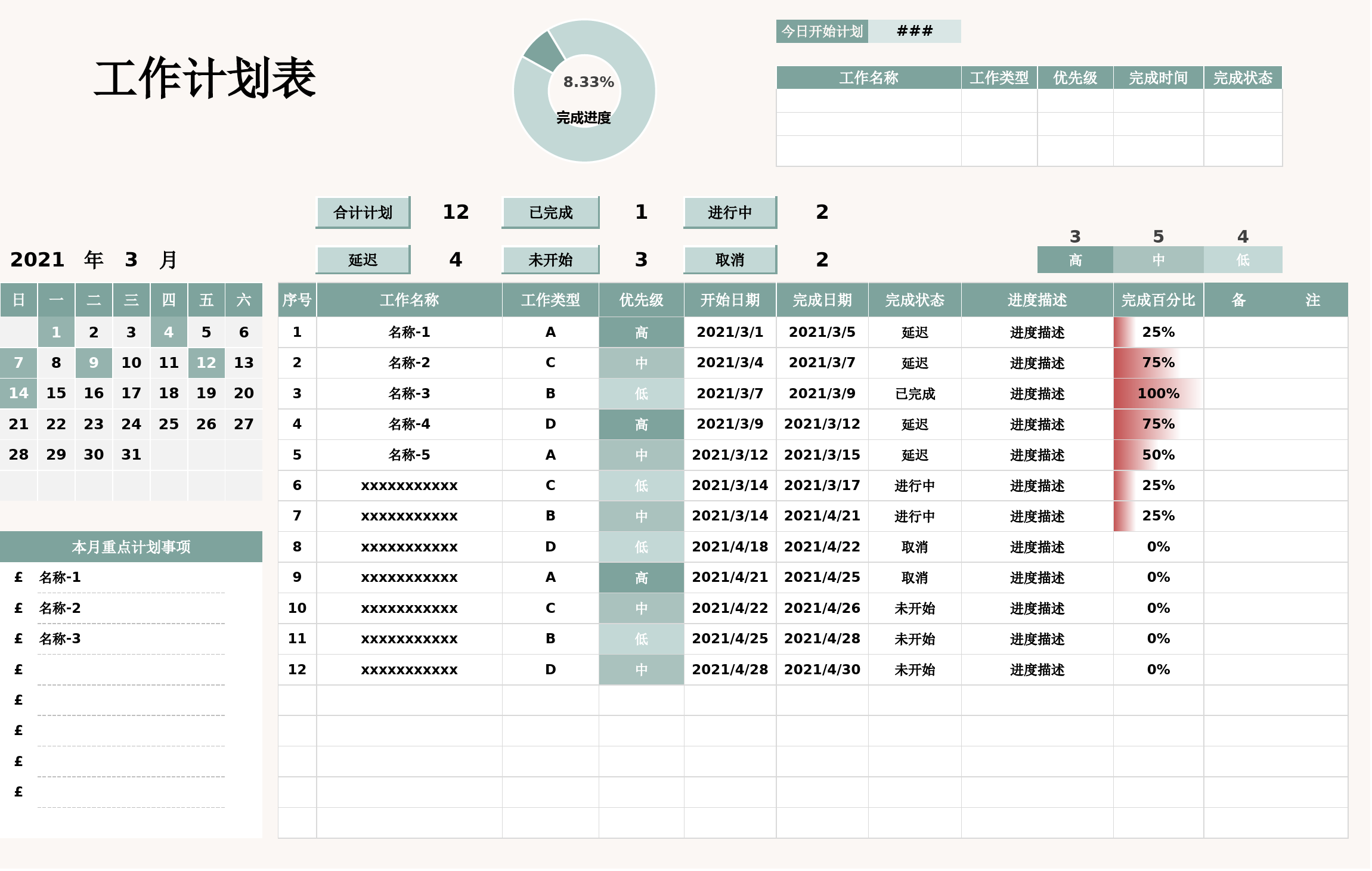This screenshot has width=1372, height=871.
Task: Select the 完成状态 header in main table
Action: [x=915, y=300]
